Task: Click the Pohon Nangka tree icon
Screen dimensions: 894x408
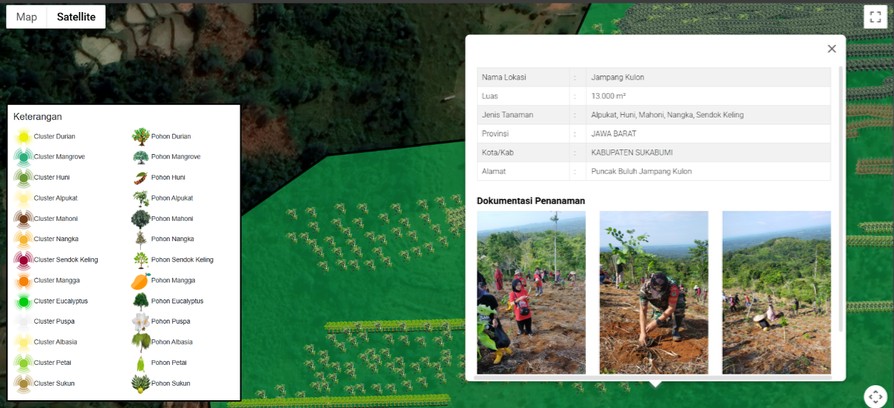Action: (140, 239)
